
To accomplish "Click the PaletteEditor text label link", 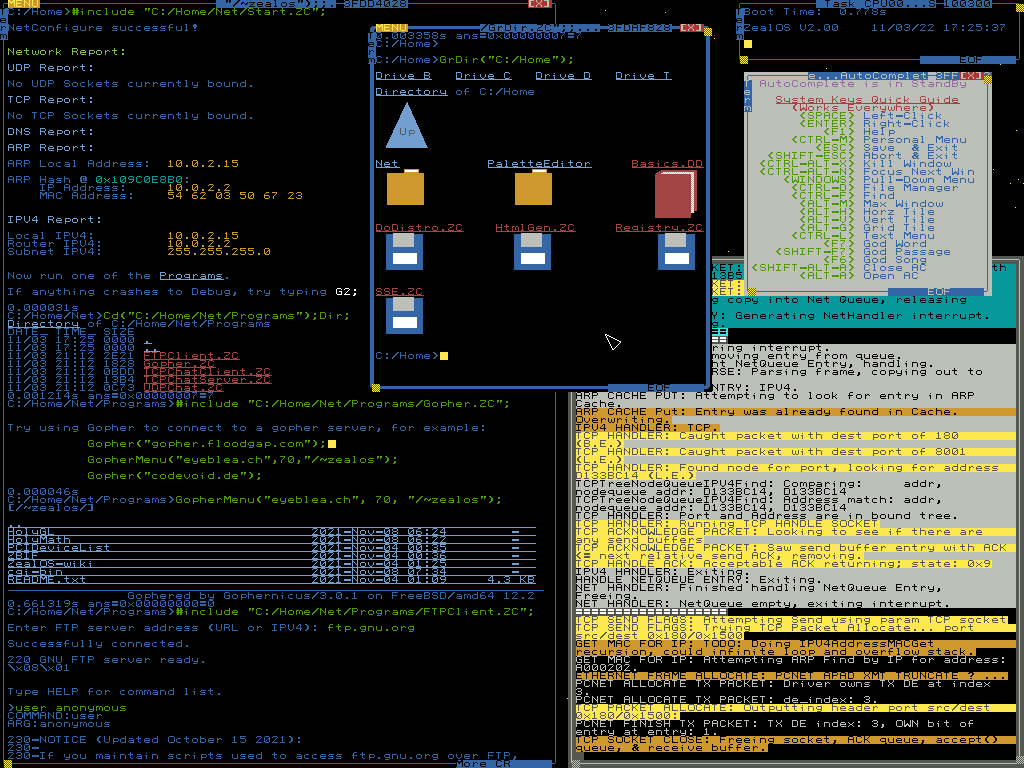I will [x=539, y=163].
